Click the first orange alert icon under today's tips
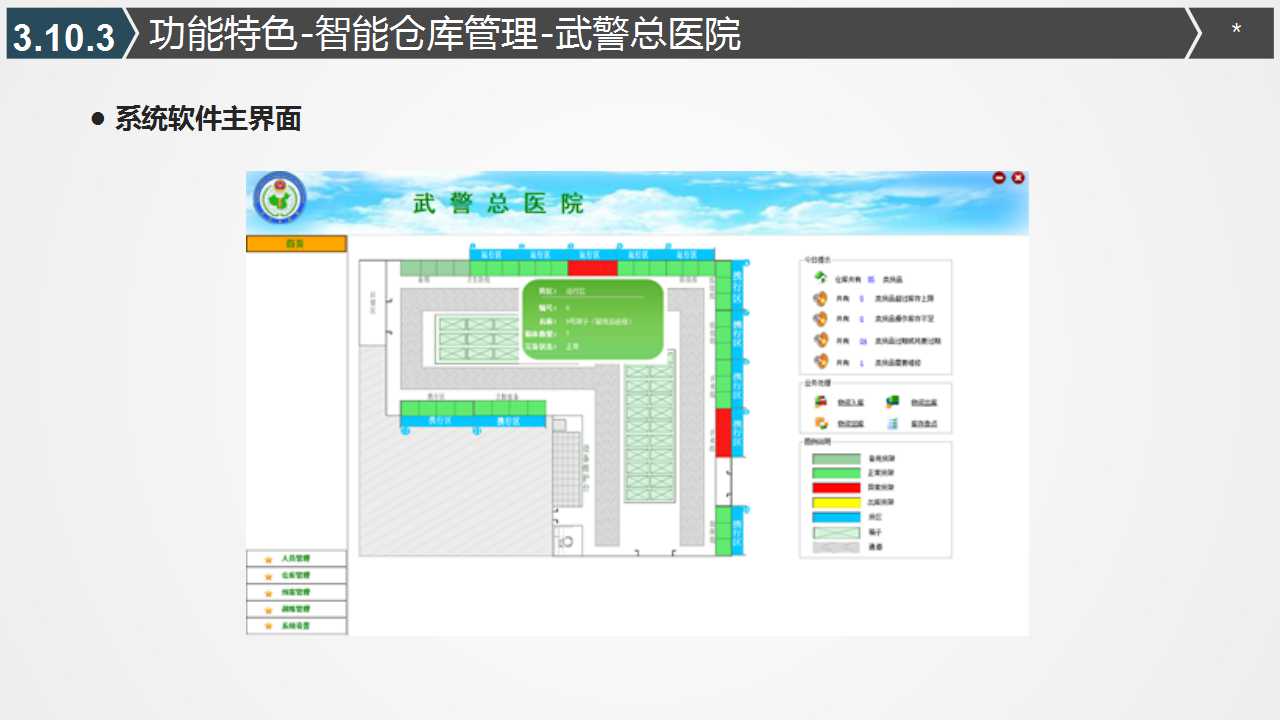The image size is (1280, 720). (x=820, y=298)
